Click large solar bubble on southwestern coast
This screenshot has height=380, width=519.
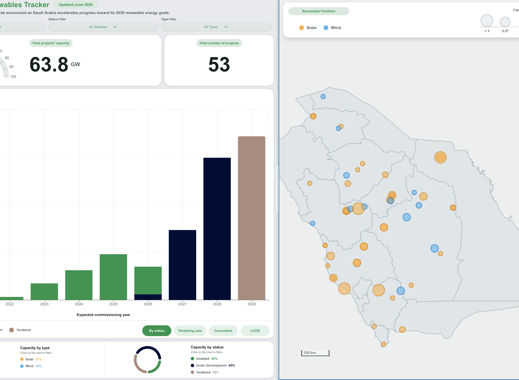pyautogui.click(x=344, y=288)
